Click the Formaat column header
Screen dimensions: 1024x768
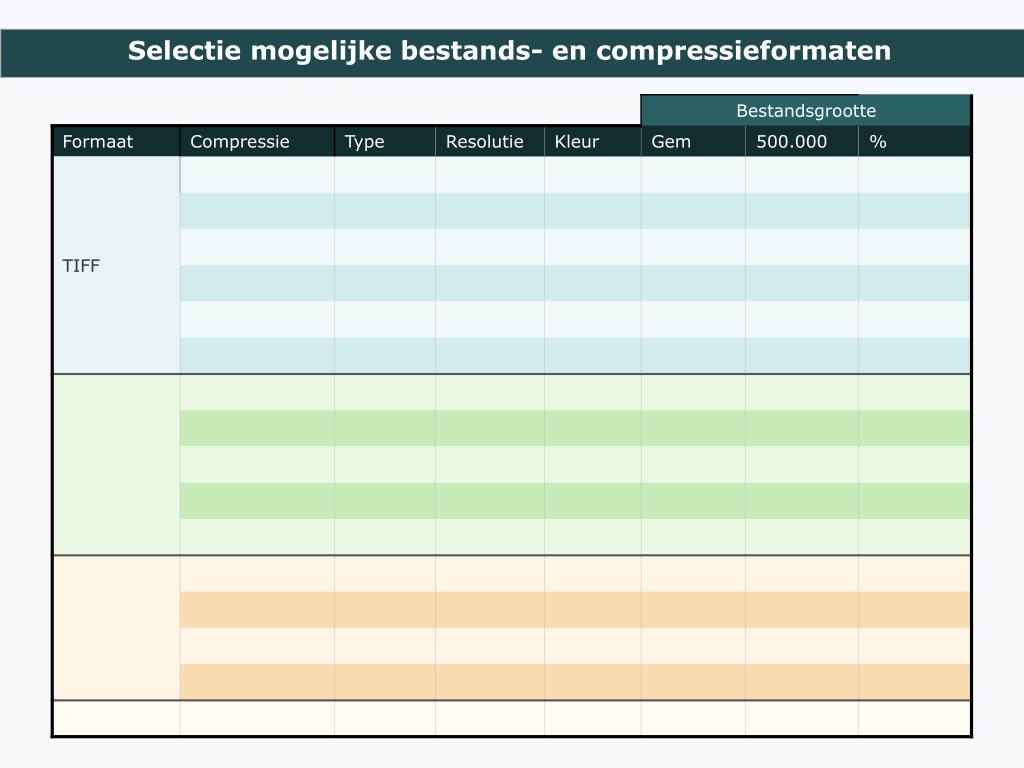116,141
